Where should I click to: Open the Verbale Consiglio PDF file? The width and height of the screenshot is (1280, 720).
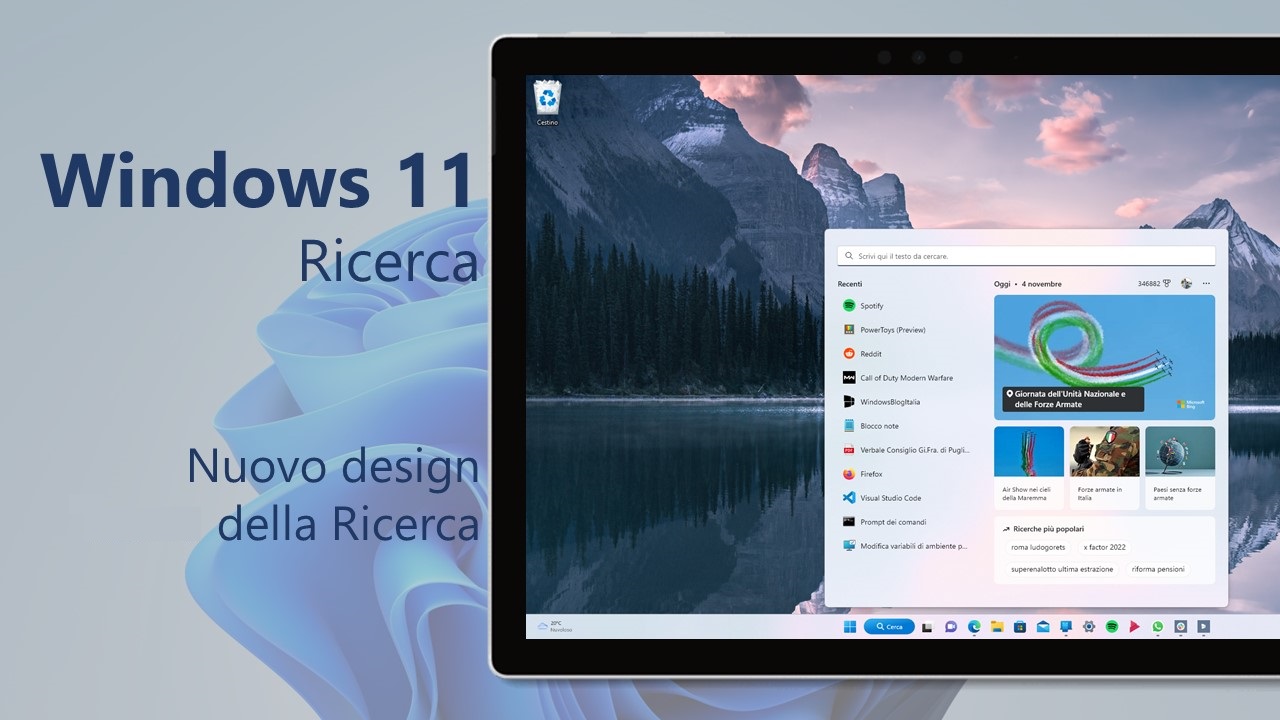point(904,450)
